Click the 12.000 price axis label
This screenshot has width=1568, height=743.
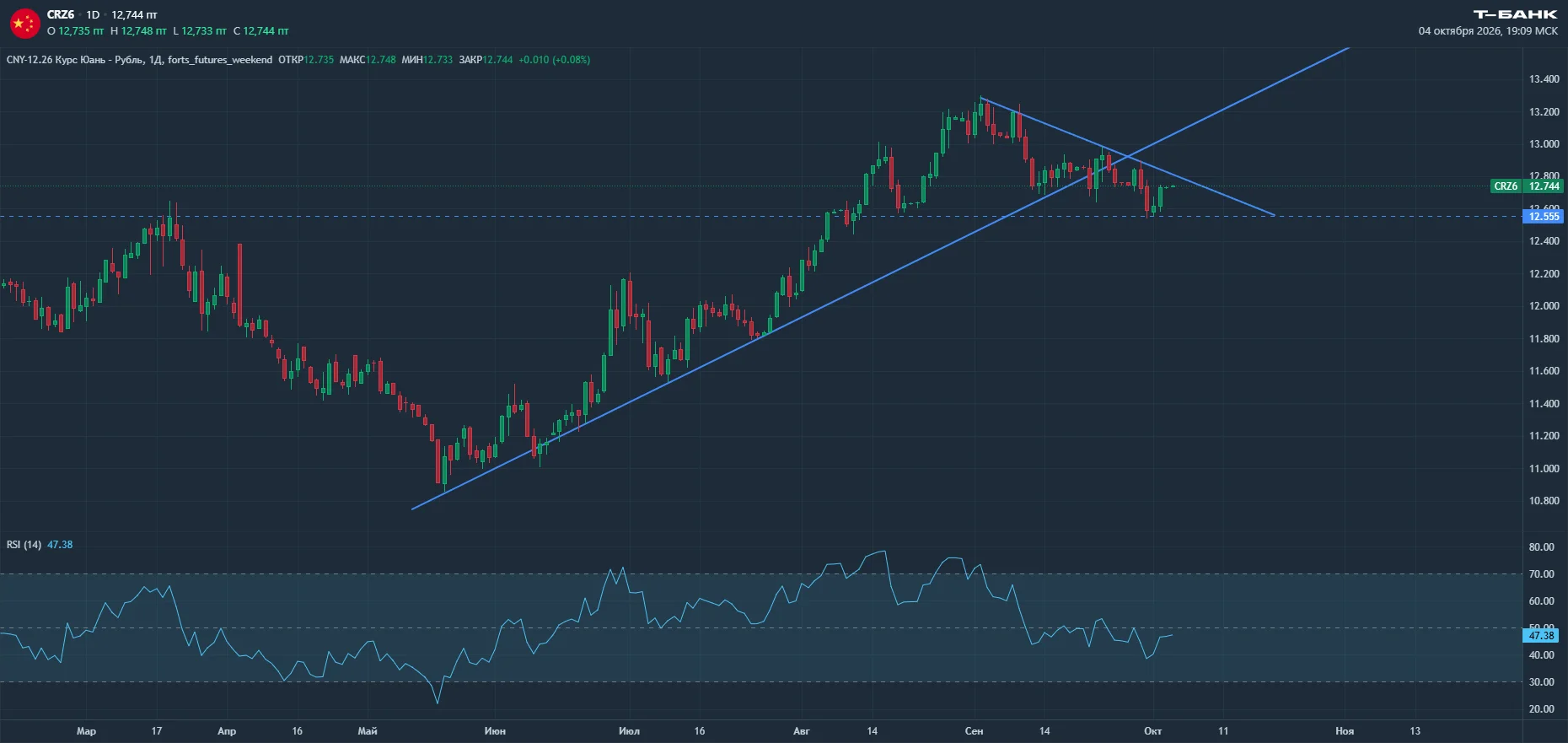pos(1544,306)
